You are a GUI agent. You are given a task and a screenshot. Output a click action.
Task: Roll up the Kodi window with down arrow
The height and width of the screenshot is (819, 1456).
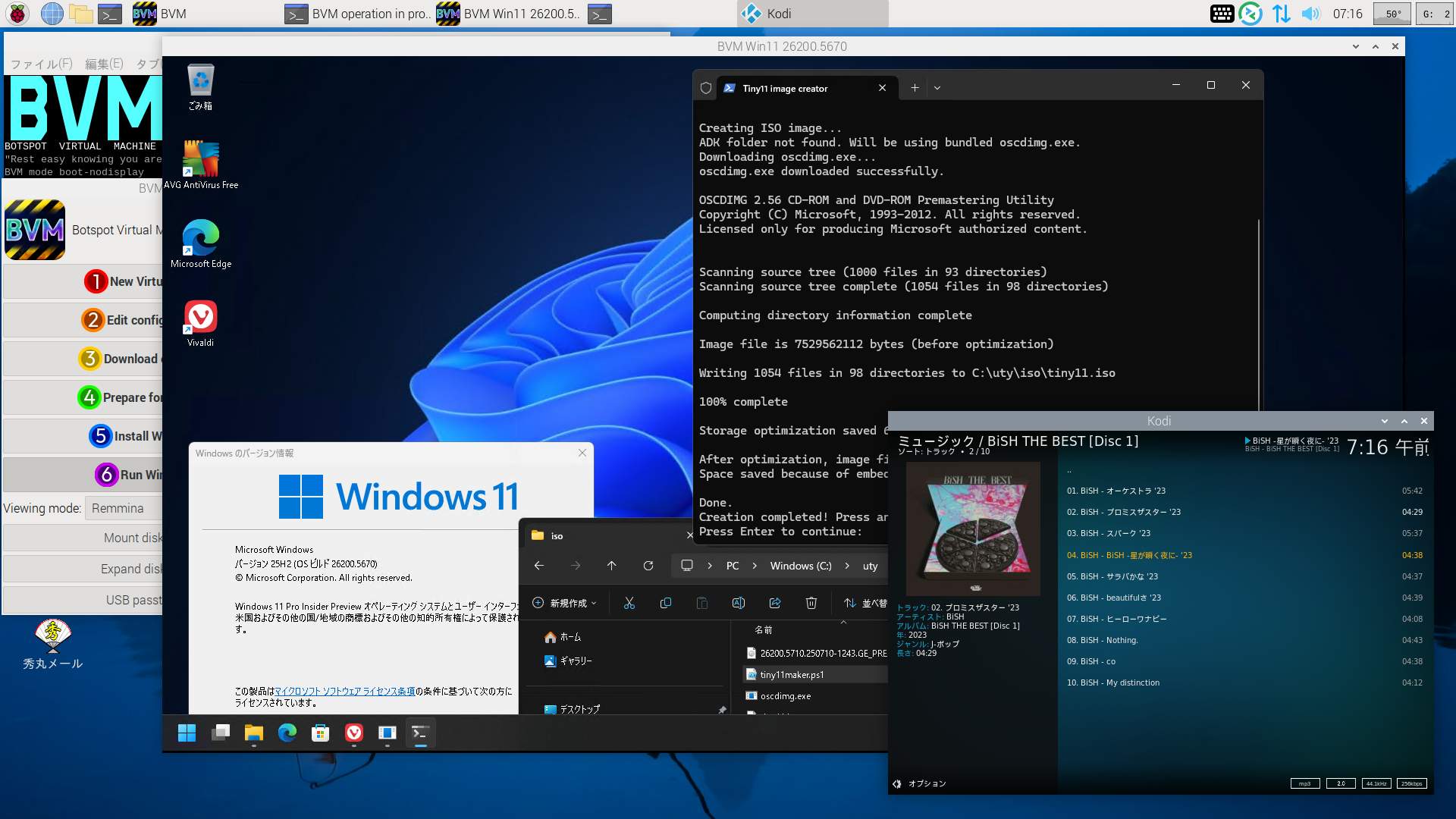coord(1384,421)
